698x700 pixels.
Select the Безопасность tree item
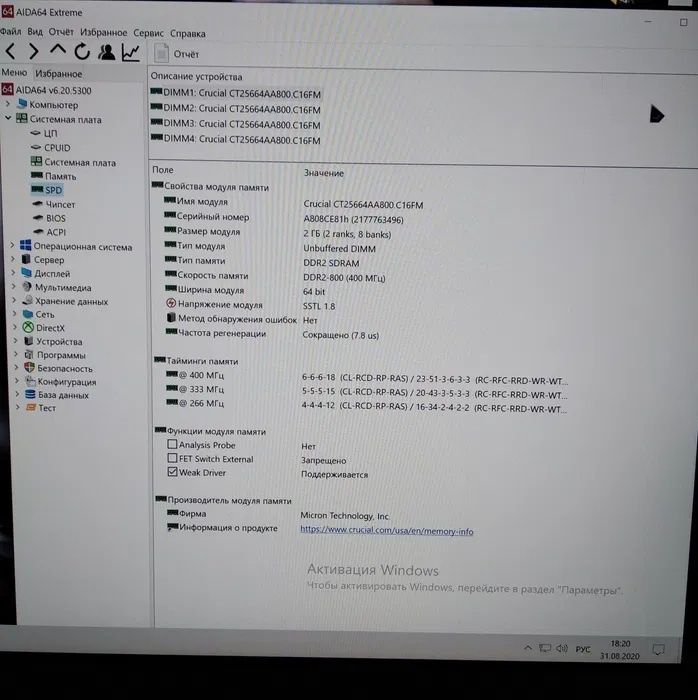click(65, 368)
